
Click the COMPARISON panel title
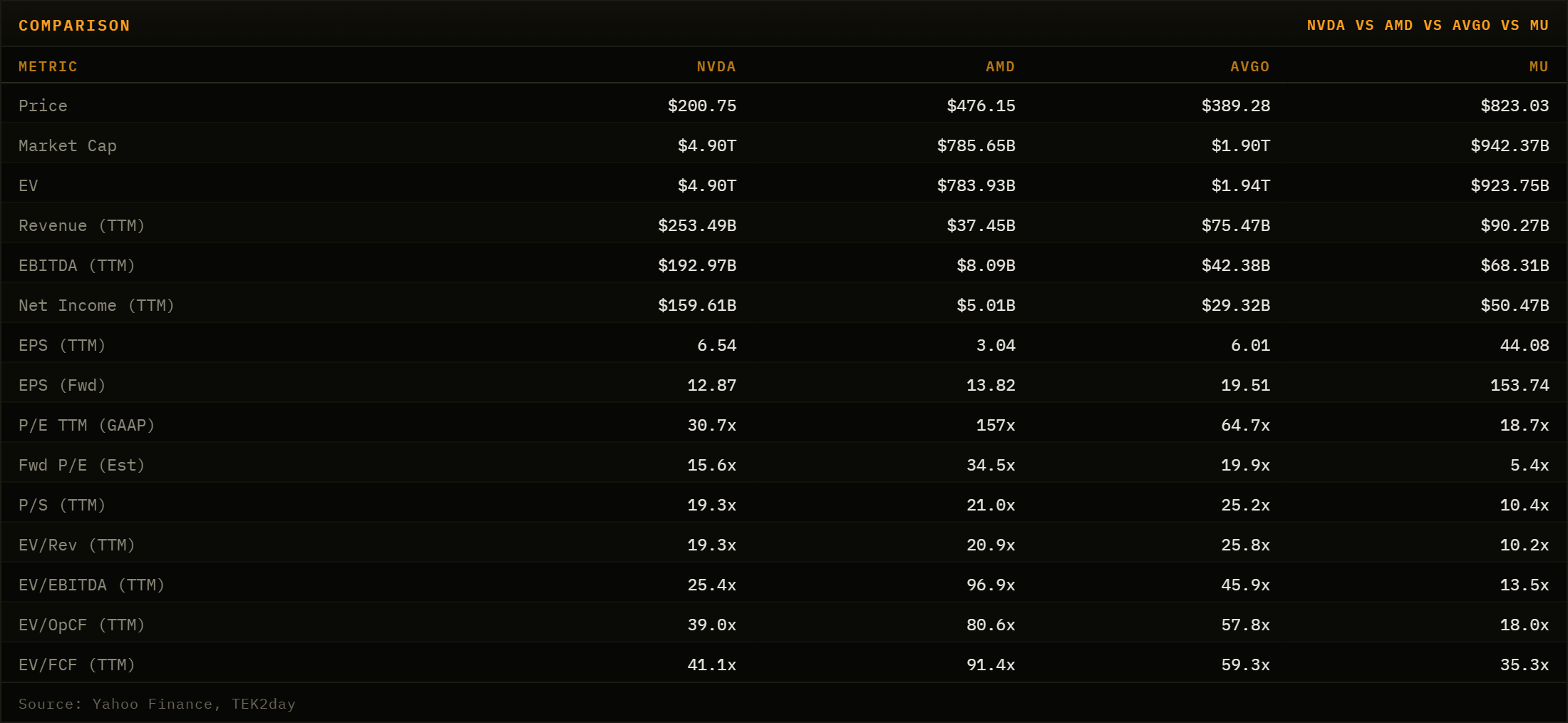tap(74, 26)
